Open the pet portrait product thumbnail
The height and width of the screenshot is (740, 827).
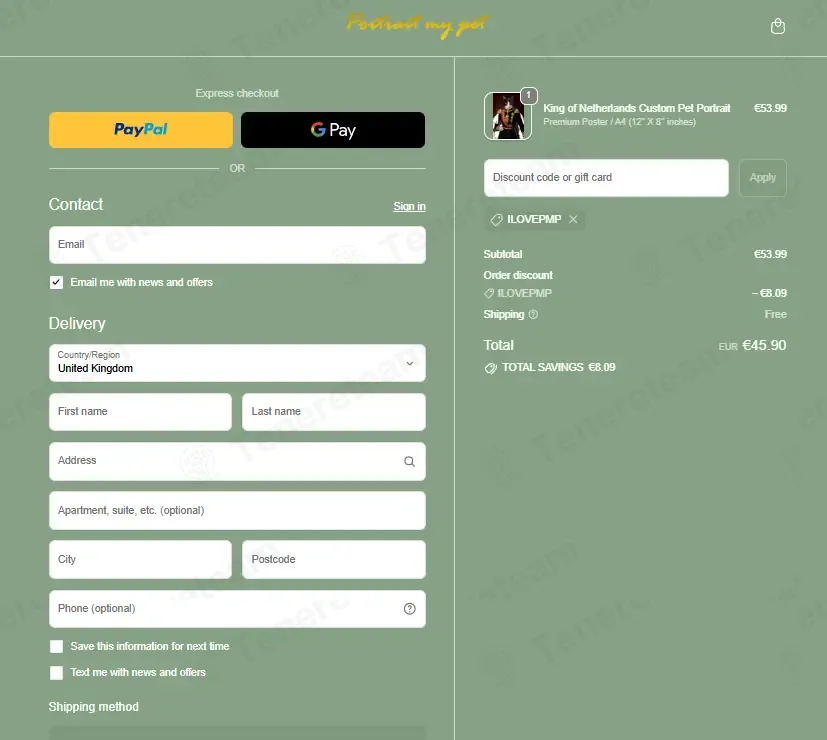pos(507,116)
